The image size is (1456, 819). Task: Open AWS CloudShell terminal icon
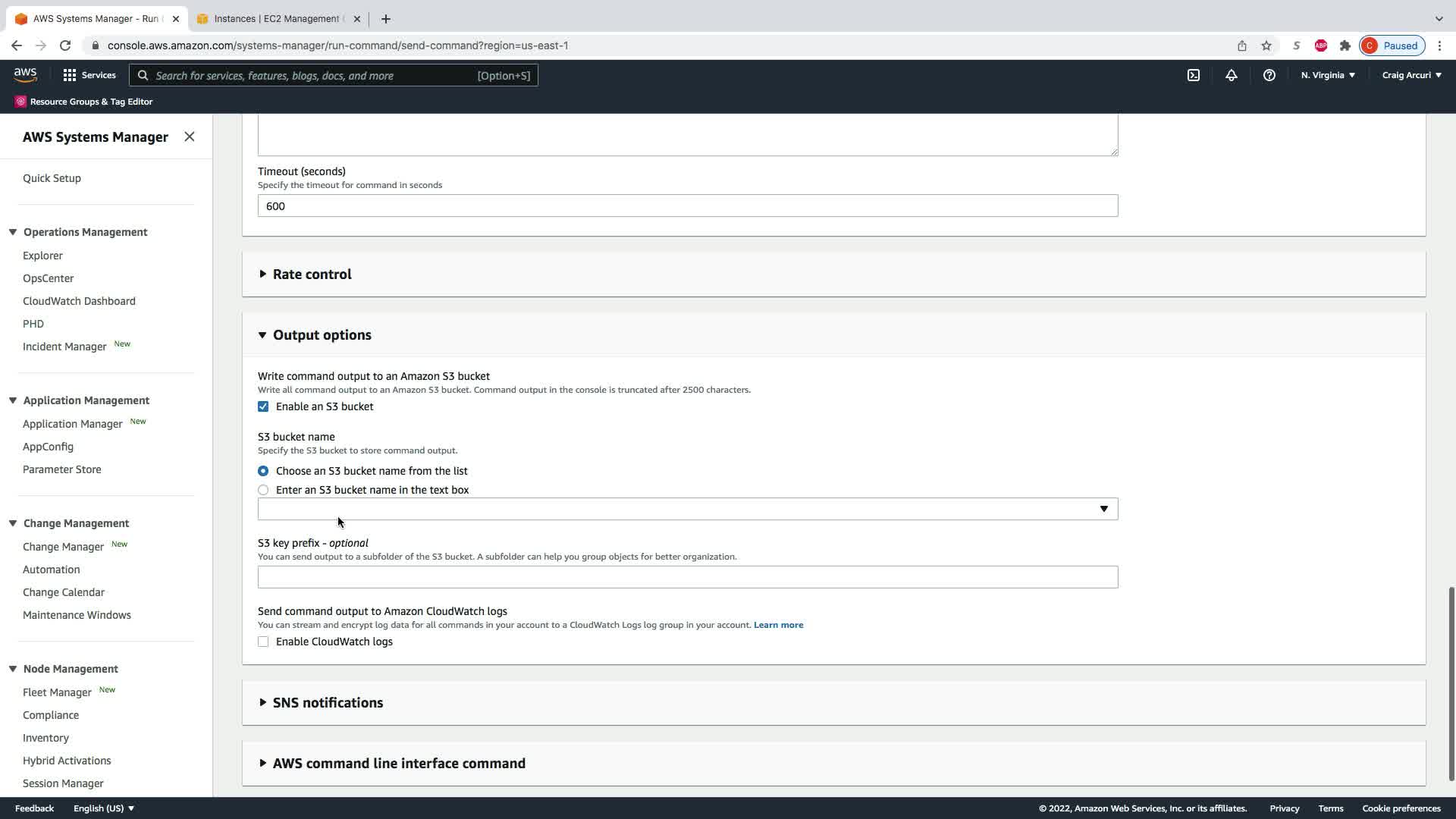(x=1193, y=75)
